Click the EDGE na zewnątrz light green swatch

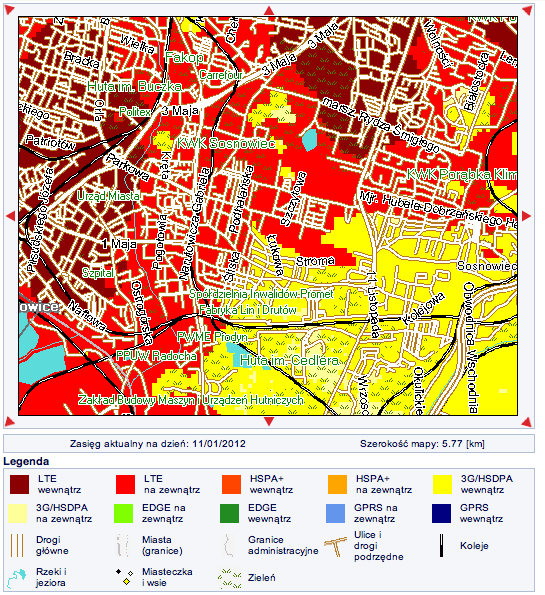(x=124, y=513)
